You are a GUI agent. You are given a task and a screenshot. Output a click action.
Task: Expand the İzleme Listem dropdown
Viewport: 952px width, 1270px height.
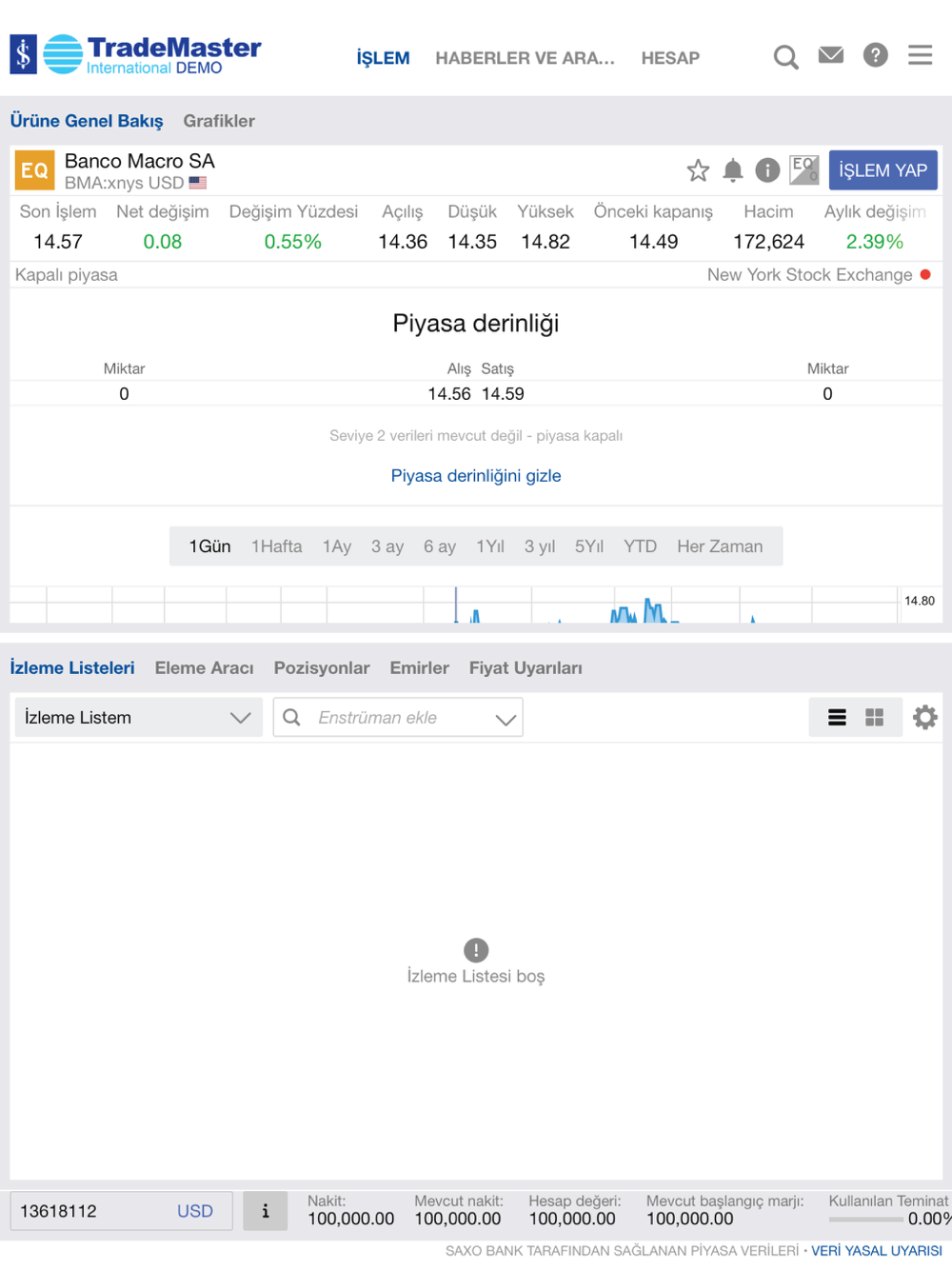[138, 718]
